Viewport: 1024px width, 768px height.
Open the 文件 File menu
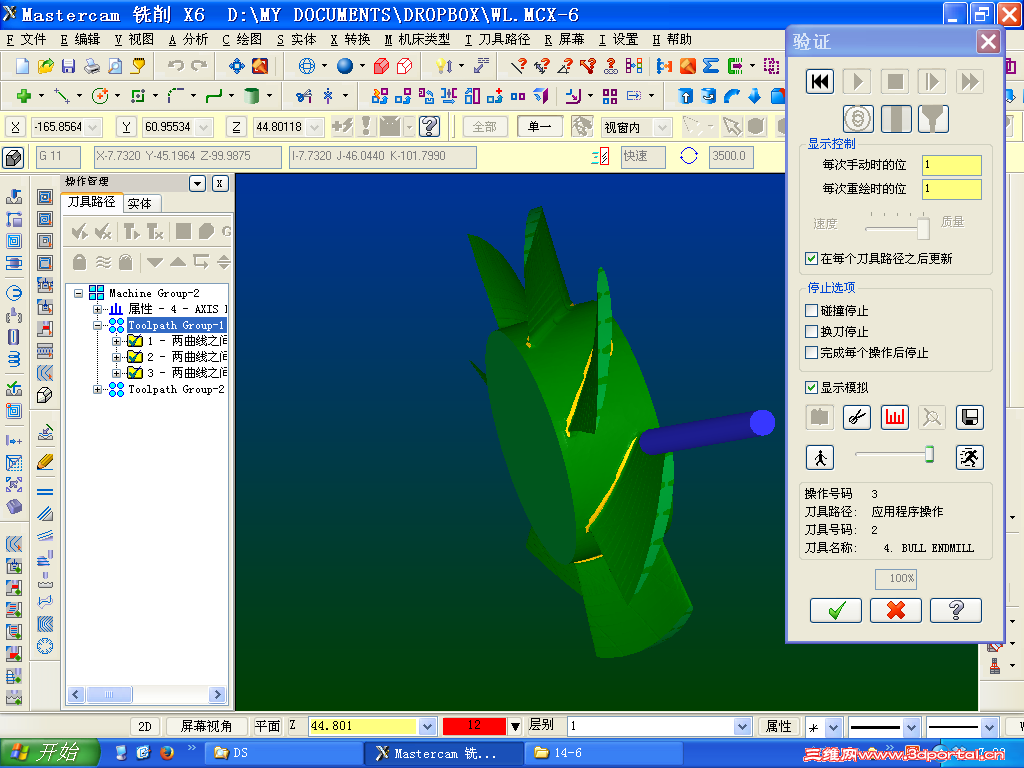[26, 40]
